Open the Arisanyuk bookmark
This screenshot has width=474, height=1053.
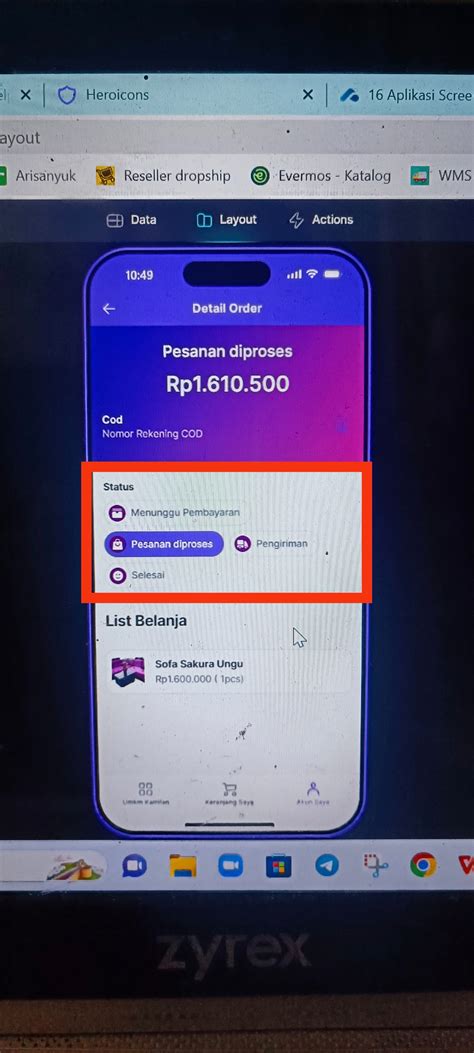coord(38,176)
